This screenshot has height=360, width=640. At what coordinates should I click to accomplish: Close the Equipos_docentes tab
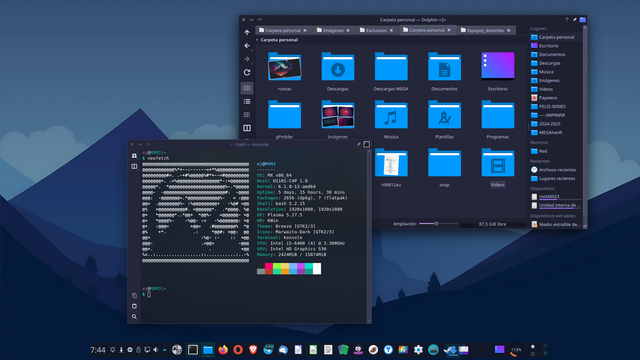tap(509, 30)
